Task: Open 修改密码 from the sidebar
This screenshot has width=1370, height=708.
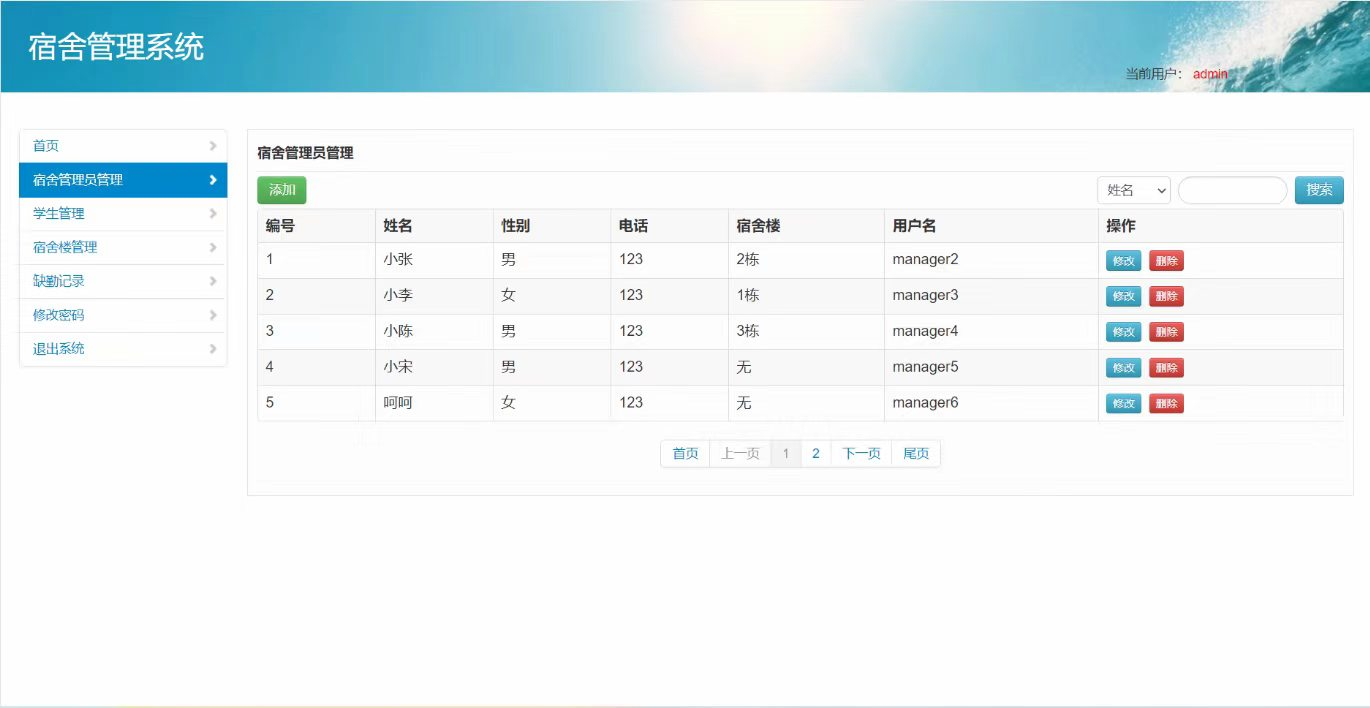Action: (123, 315)
